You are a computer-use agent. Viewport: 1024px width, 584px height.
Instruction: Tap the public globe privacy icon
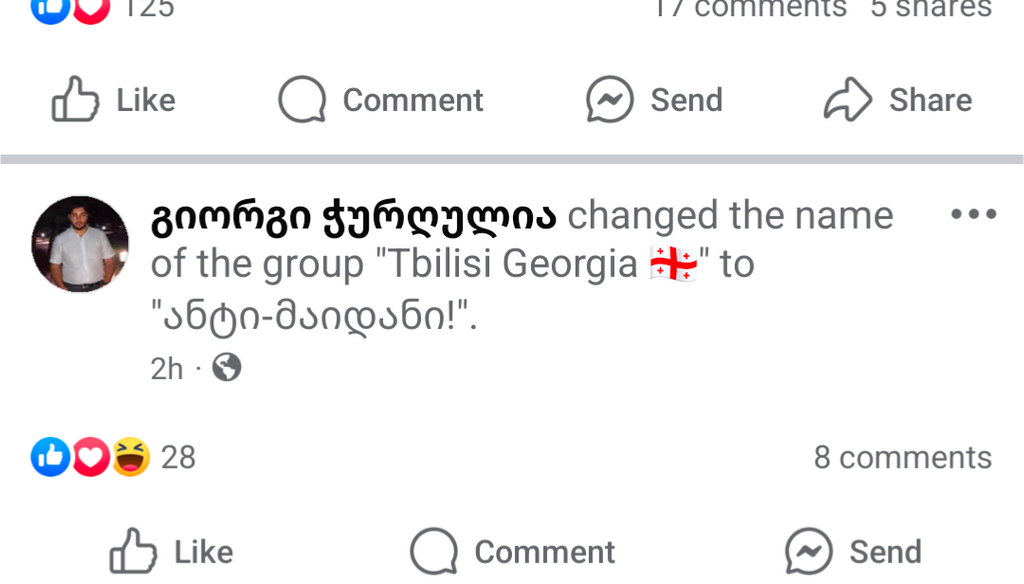[x=227, y=369]
